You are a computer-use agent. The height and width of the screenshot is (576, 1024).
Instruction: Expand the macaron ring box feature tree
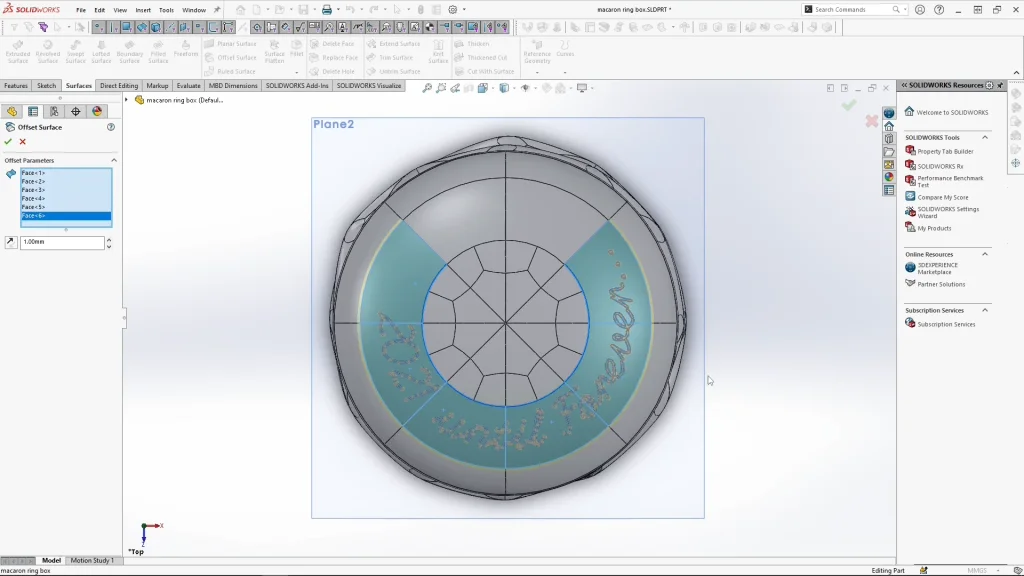click(x=127, y=100)
